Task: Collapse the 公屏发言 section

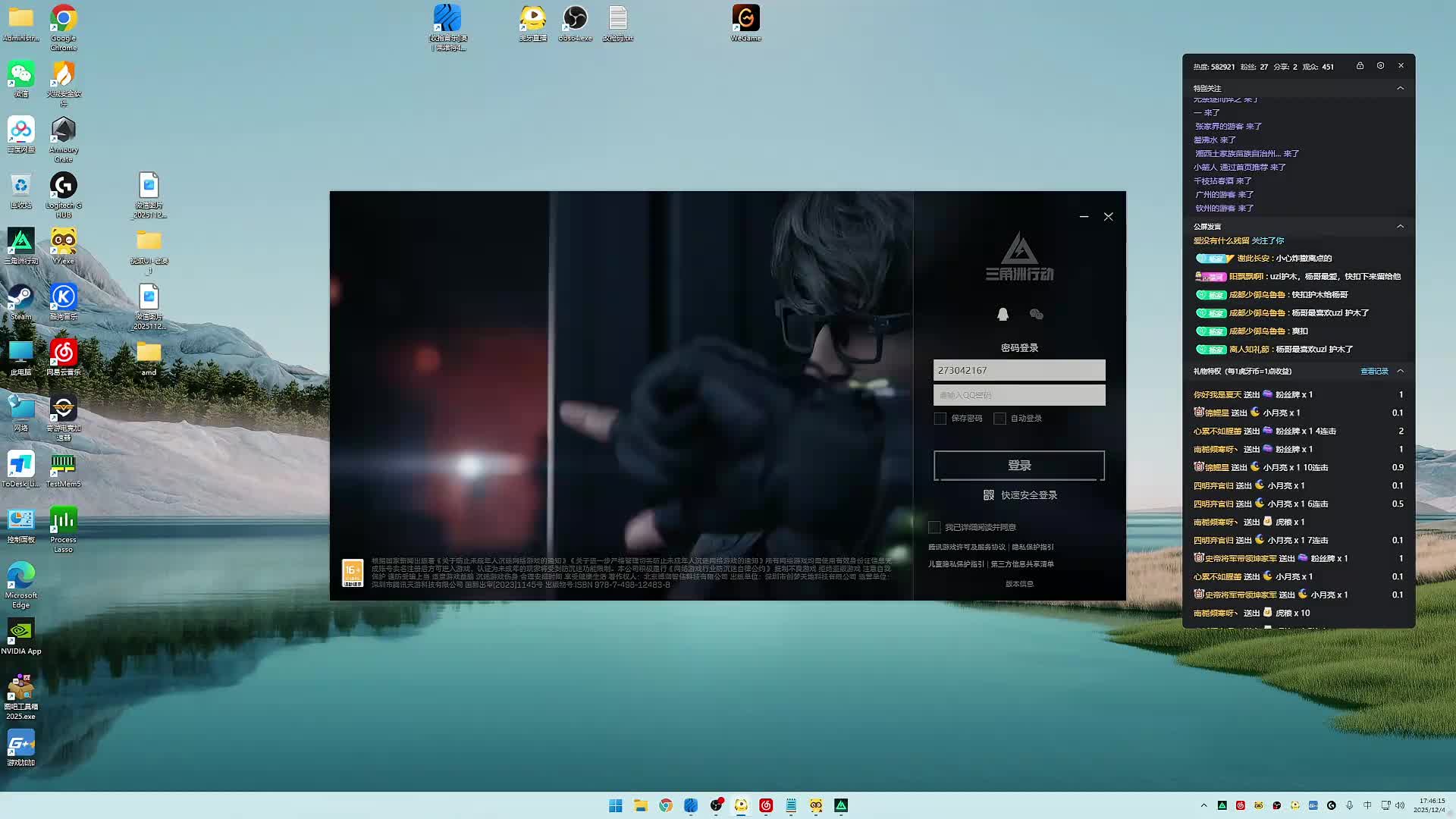Action: (x=1400, y=226)
